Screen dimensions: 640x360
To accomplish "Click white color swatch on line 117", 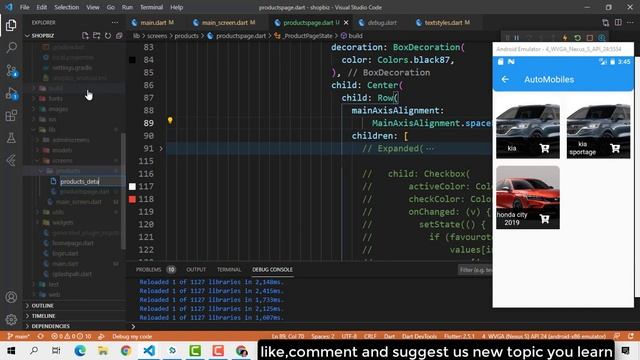I will click(132, 187).
